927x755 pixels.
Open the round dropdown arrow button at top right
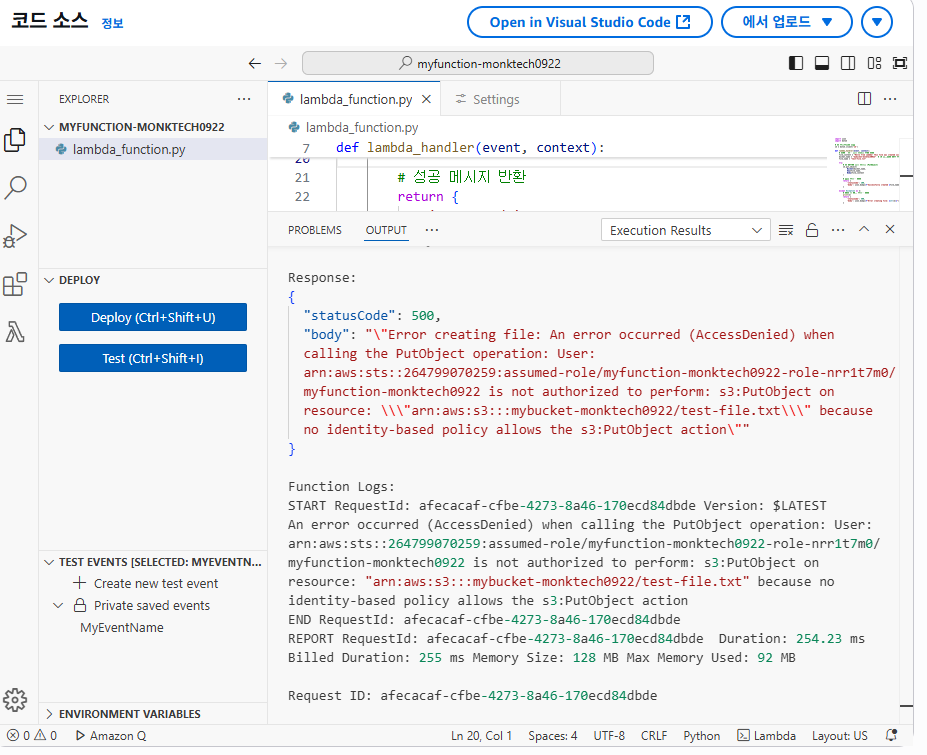point(877,22)
